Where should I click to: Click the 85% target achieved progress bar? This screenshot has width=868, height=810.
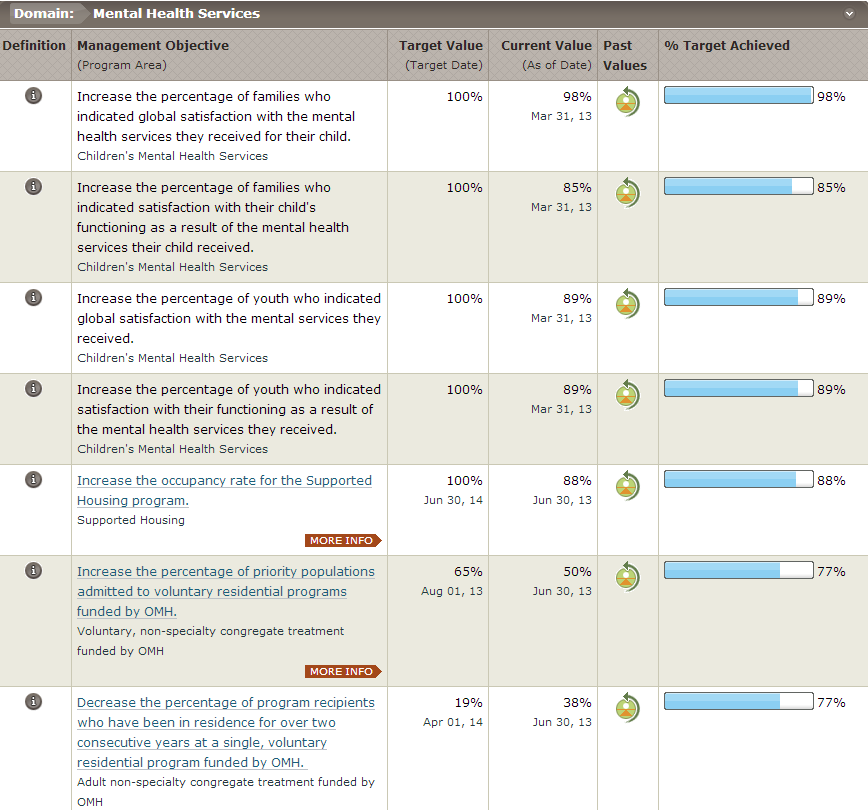tap(738, 187)
